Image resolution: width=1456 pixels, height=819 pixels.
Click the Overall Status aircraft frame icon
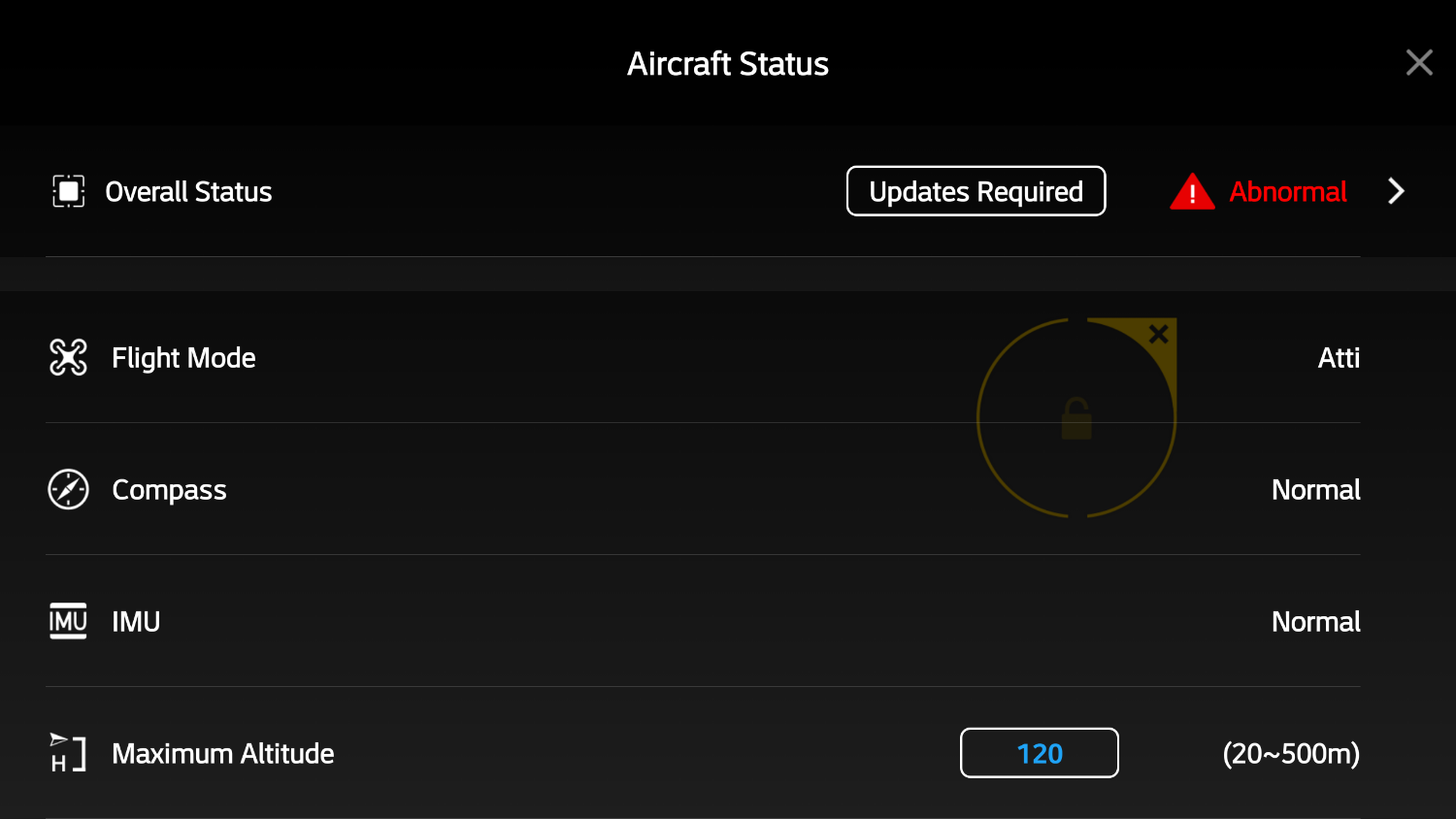tap(66, 191)
